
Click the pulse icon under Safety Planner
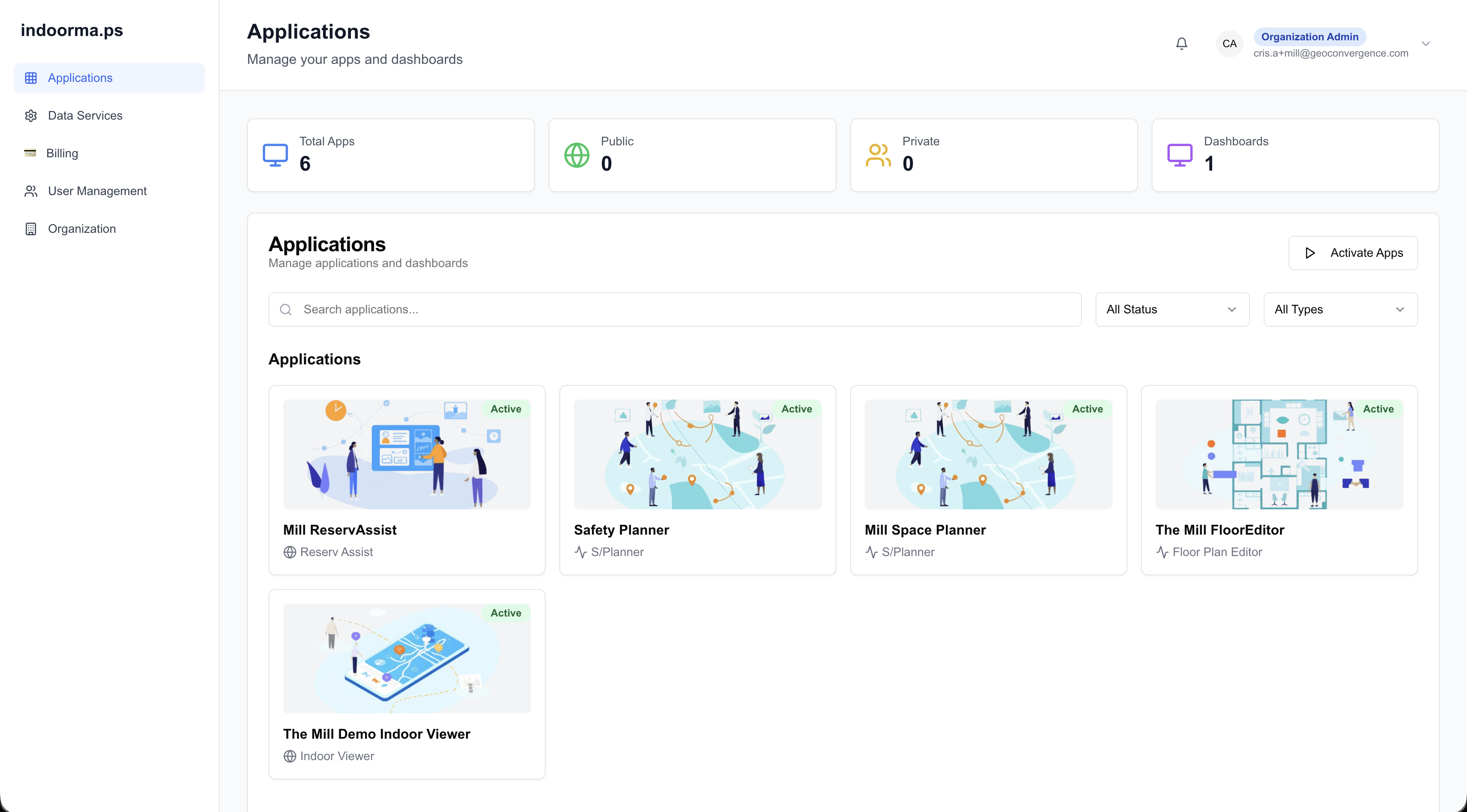(581, 552)
